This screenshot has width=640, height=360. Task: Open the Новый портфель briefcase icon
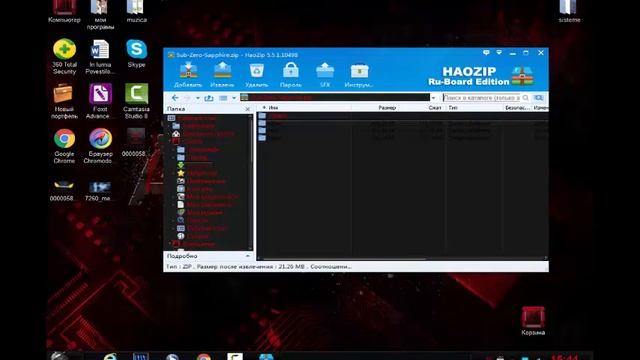(64, 101)
